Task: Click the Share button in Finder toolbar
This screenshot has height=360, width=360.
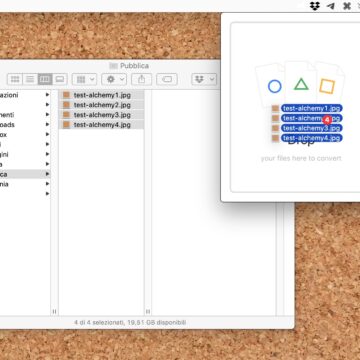Action: pyautogui.click(x=141, y=79)
